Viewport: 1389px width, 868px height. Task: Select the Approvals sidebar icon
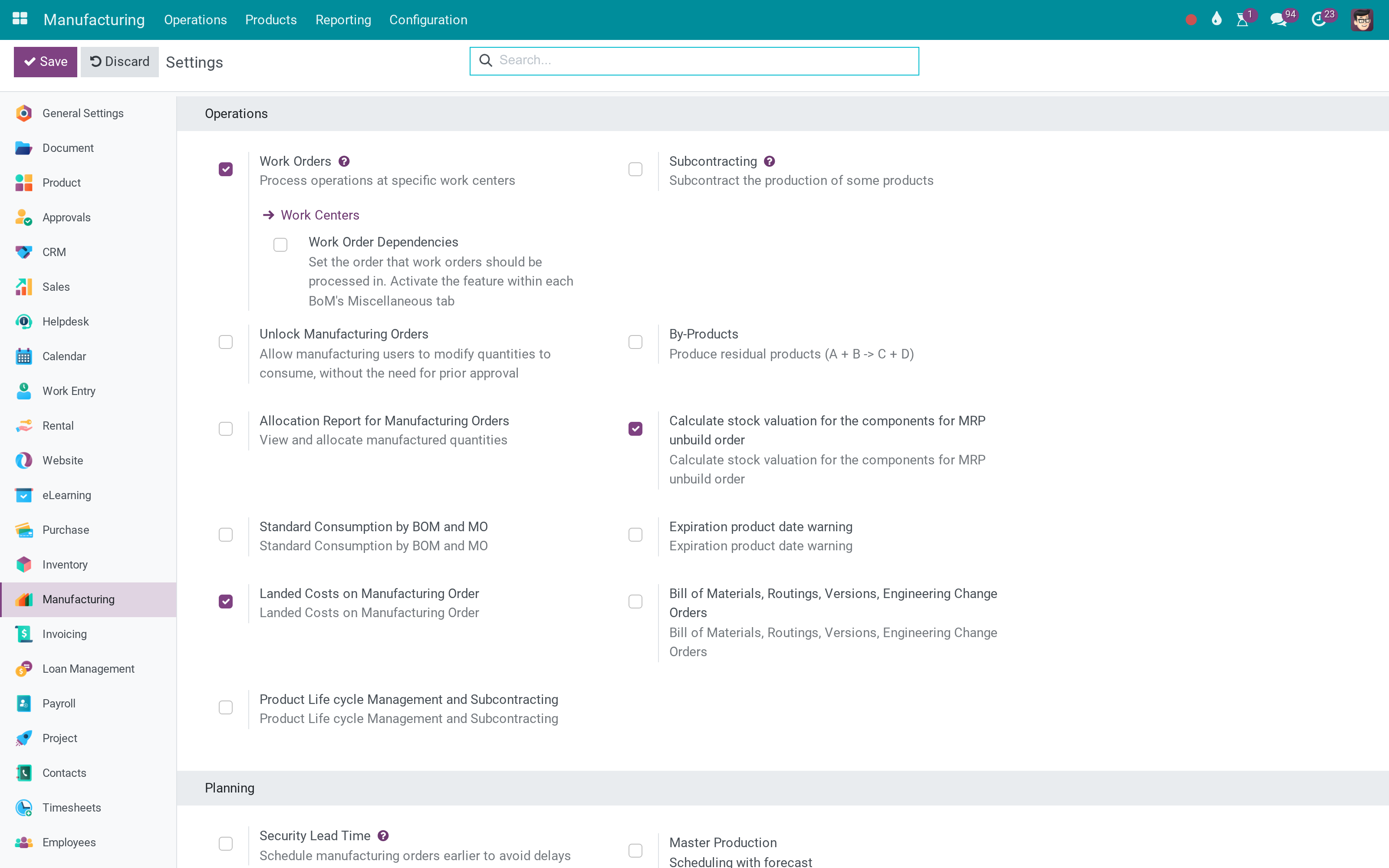[x=23, y=217]
